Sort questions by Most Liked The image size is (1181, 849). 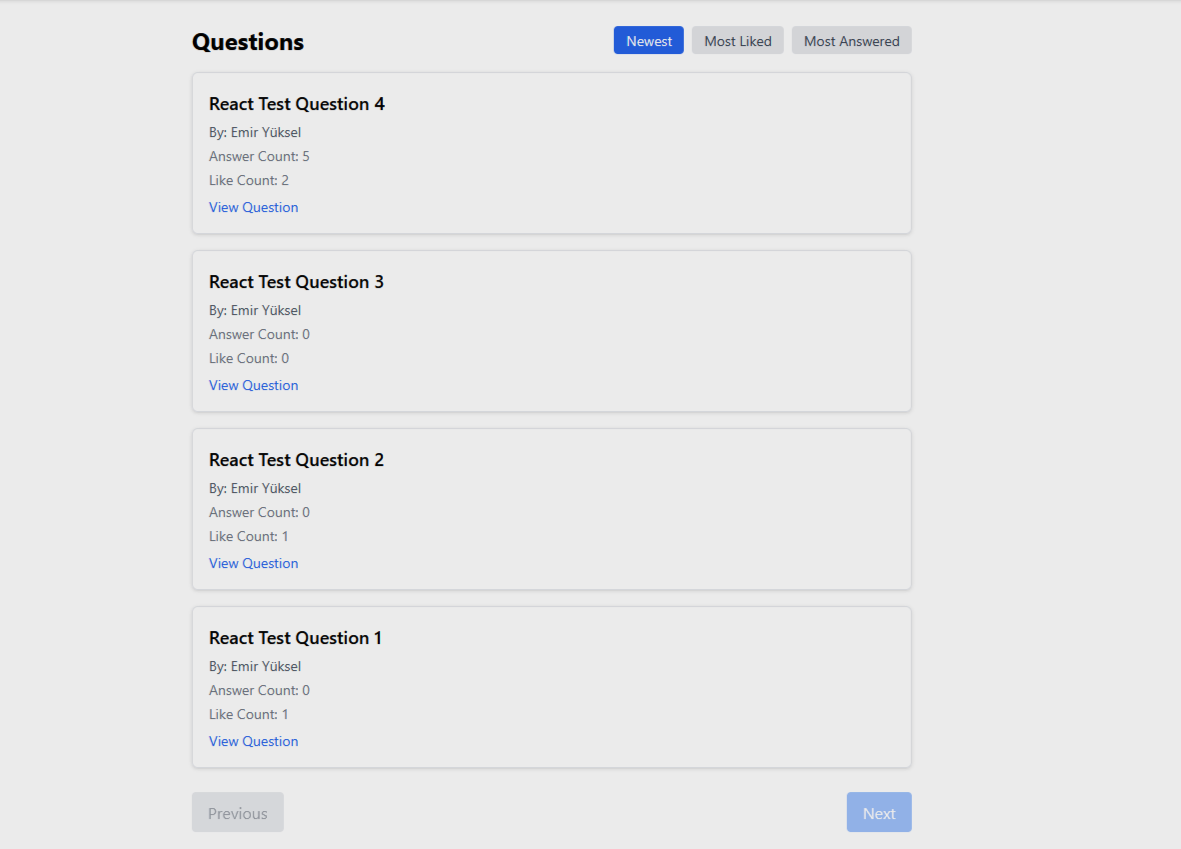(737, 41)
